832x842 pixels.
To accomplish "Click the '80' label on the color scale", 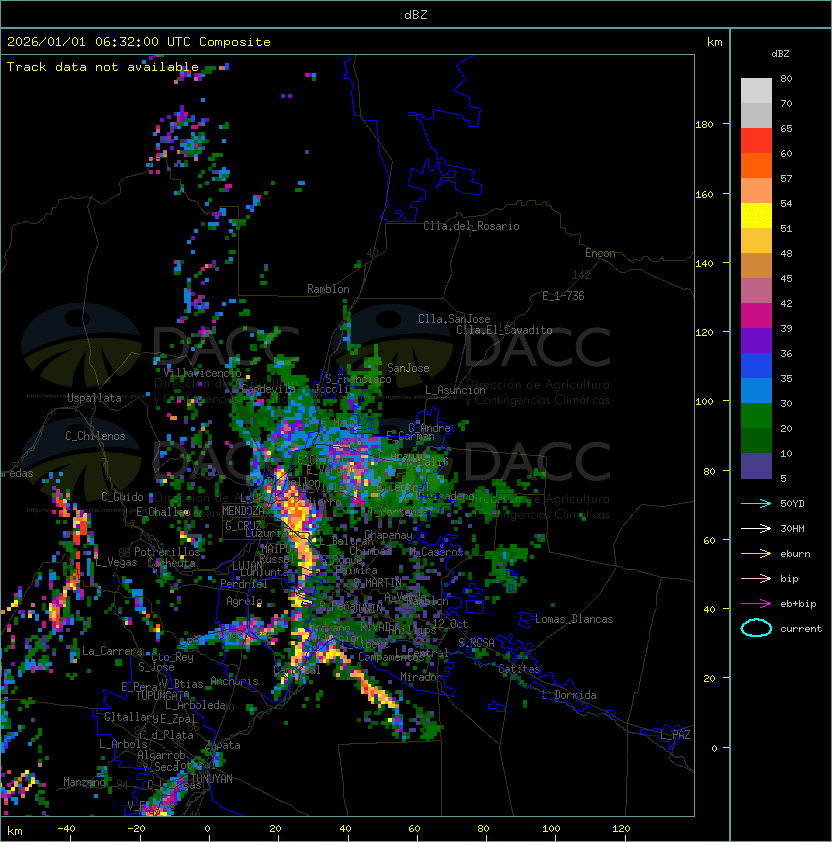I will 786,78.
